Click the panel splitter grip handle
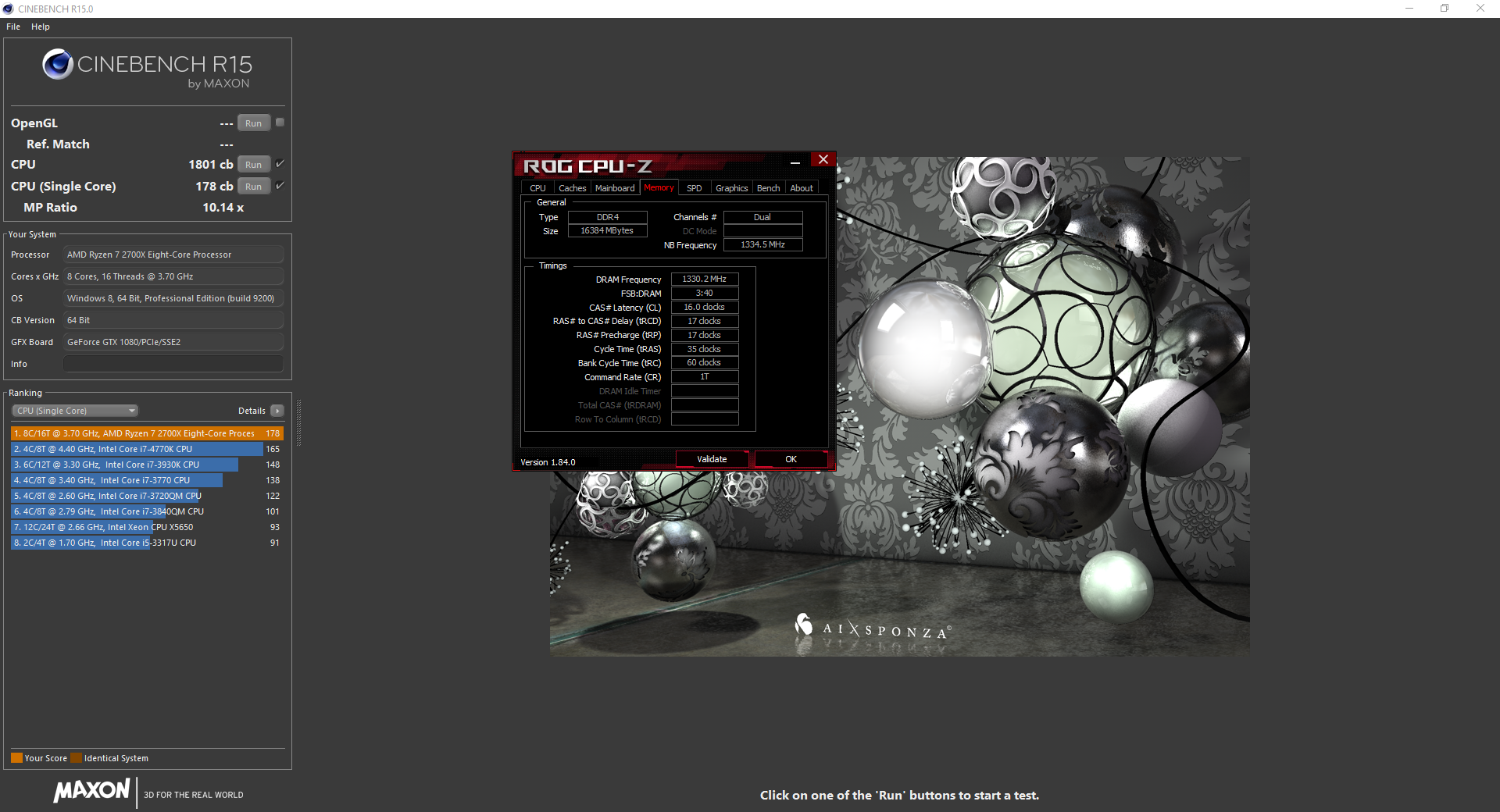 coord(298,422)
